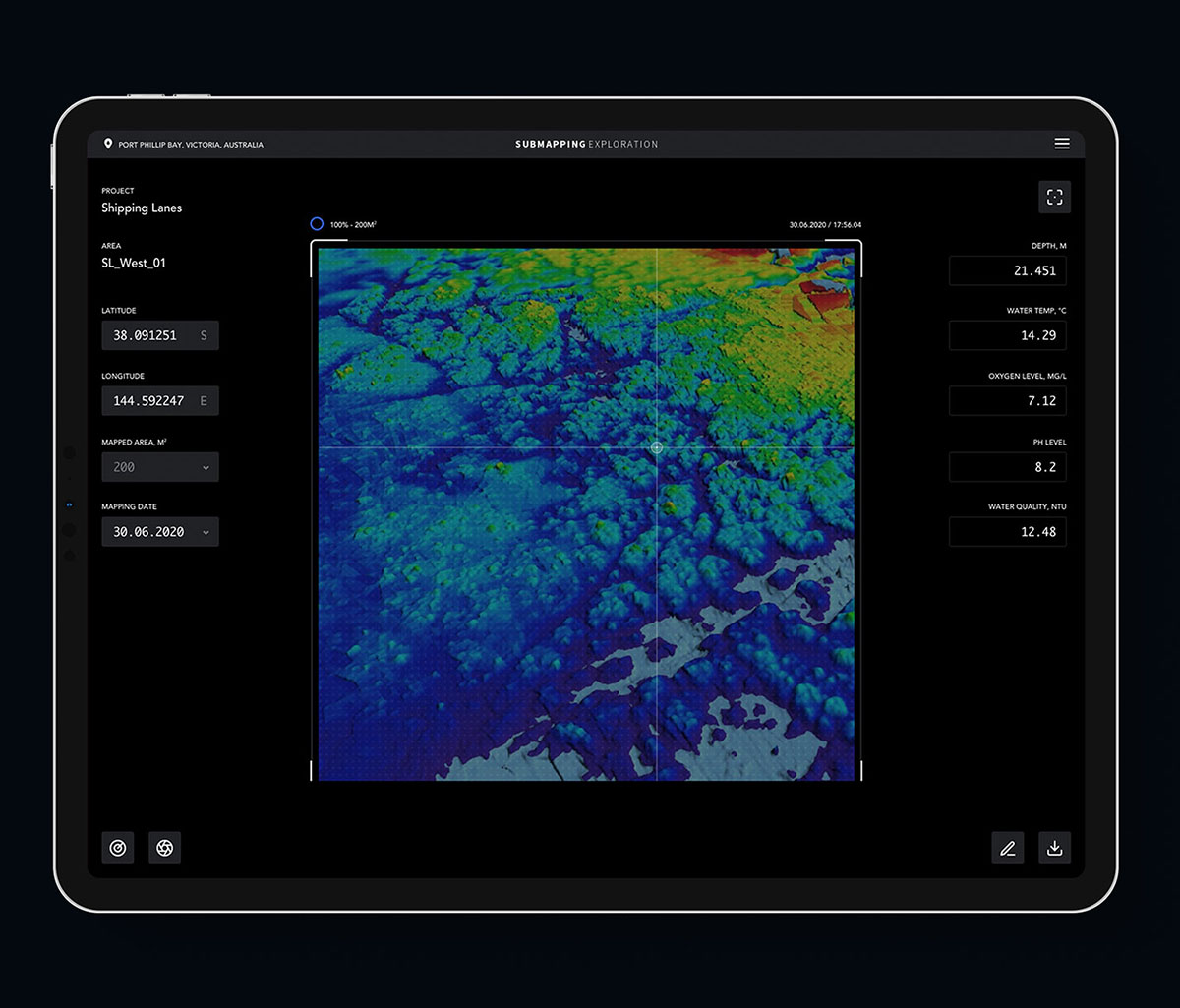
Task: Click the 100% - 200M² scale label
Action: [x=353, y=225]
